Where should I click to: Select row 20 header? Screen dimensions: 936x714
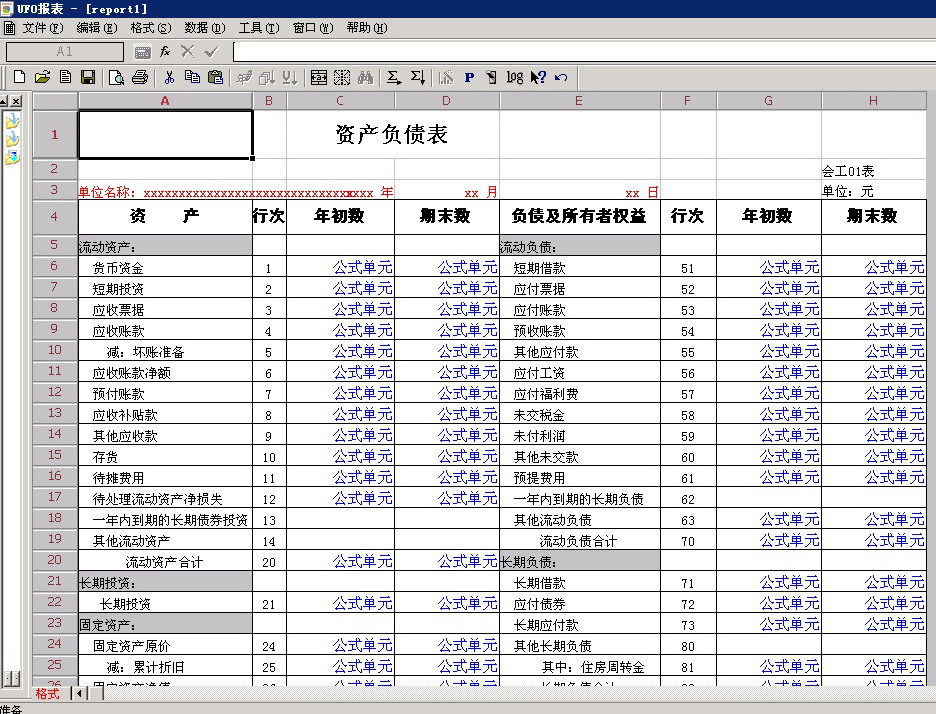(55, 560)
